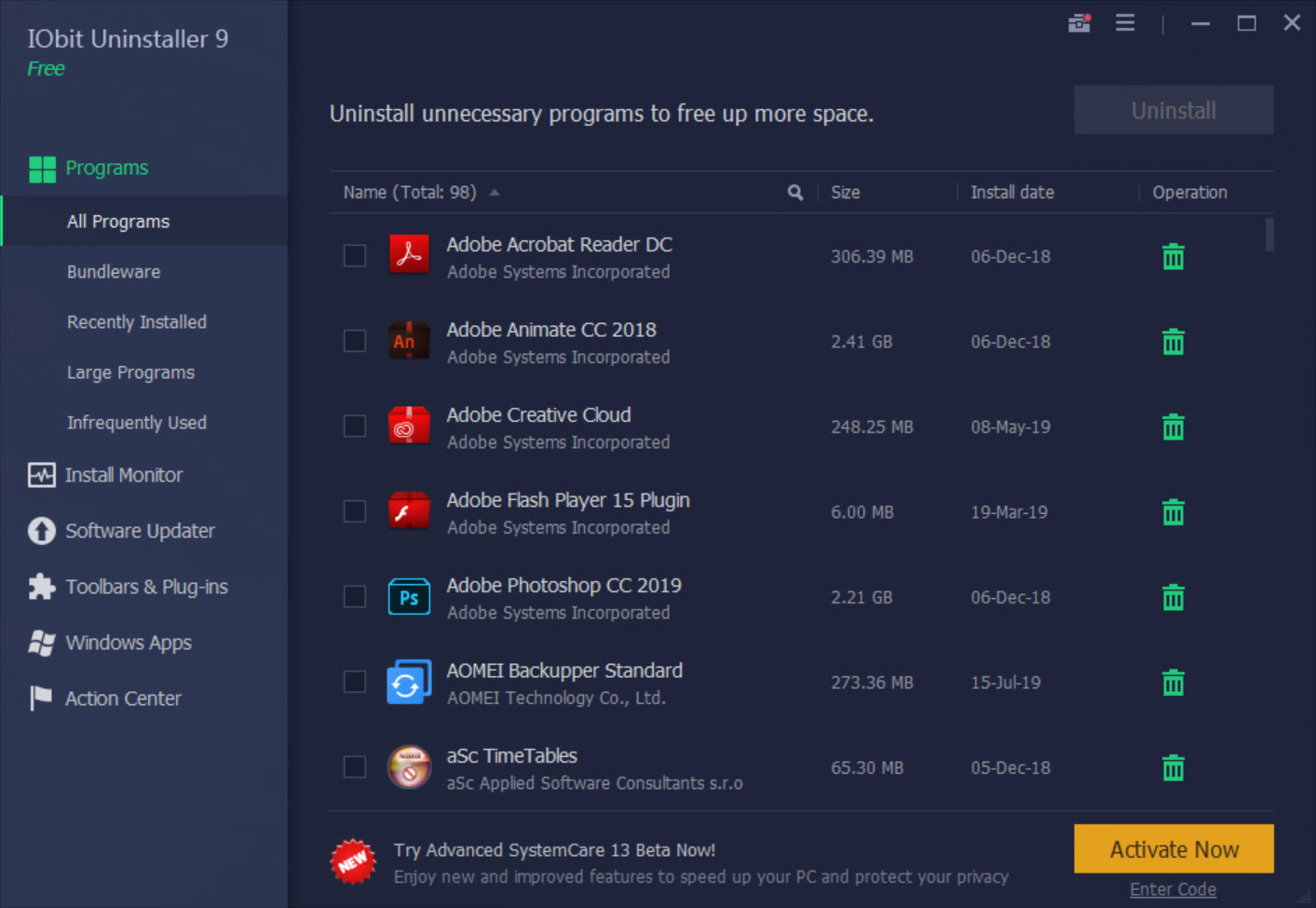Open the search magnifier in list header
Screen dimensions: 1316x908
795,193
